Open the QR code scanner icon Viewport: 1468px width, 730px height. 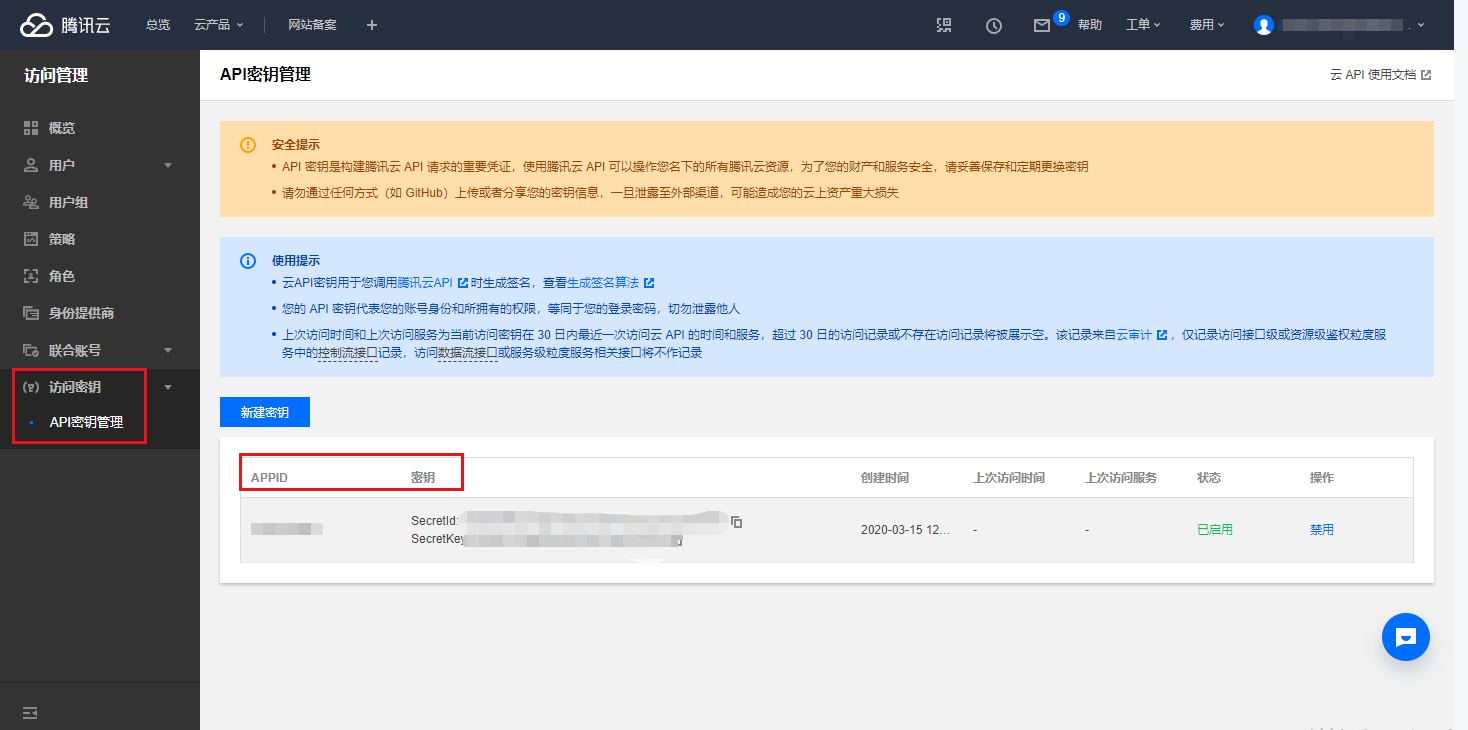point(944,25)
